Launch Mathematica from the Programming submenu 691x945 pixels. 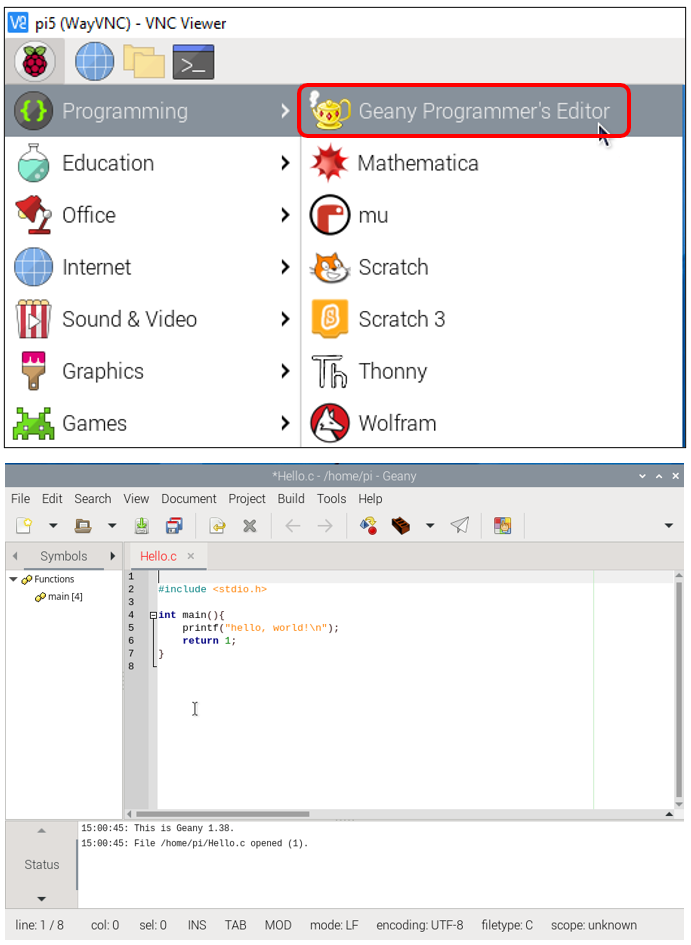click(394, 163)
